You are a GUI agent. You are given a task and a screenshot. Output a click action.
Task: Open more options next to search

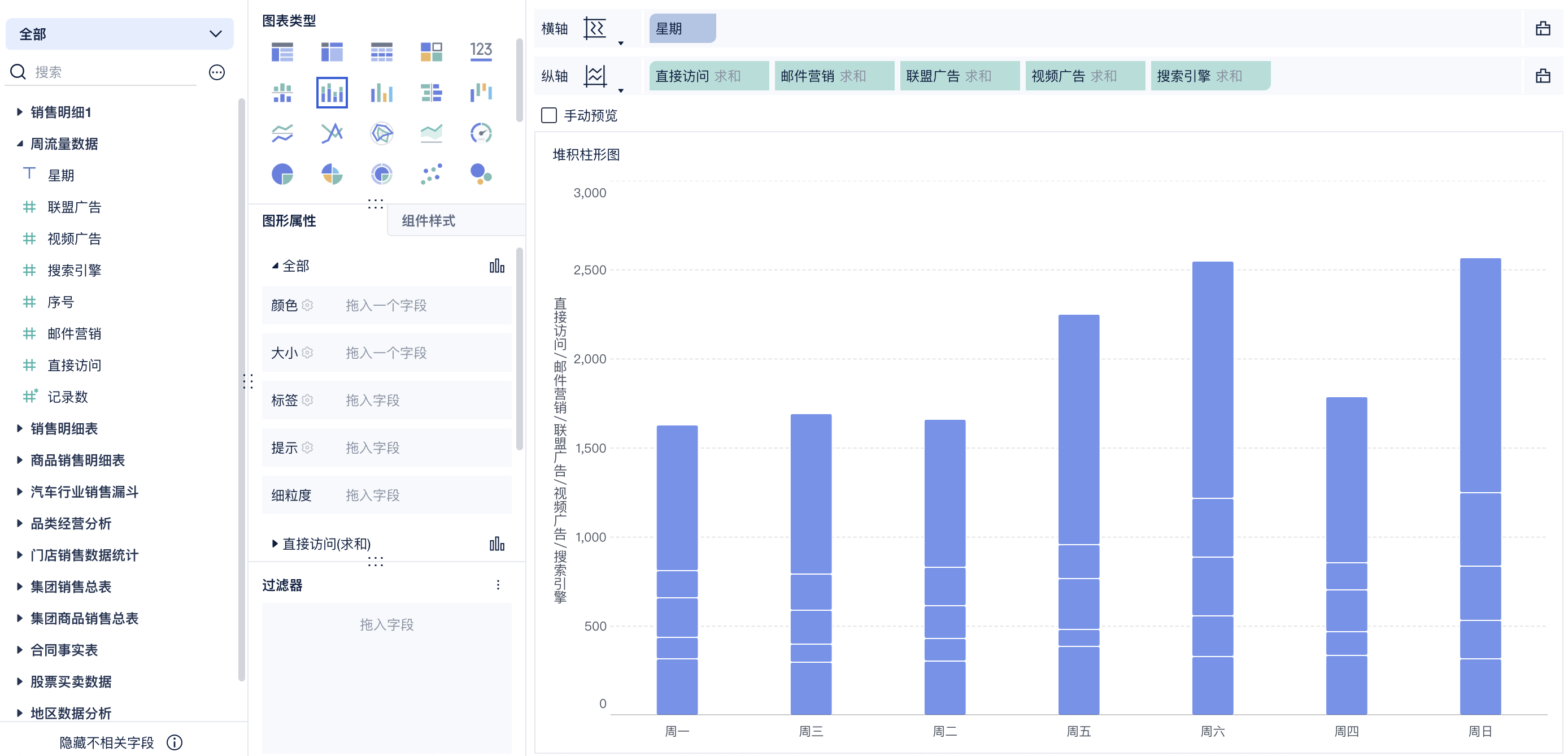tap(217, 72)
